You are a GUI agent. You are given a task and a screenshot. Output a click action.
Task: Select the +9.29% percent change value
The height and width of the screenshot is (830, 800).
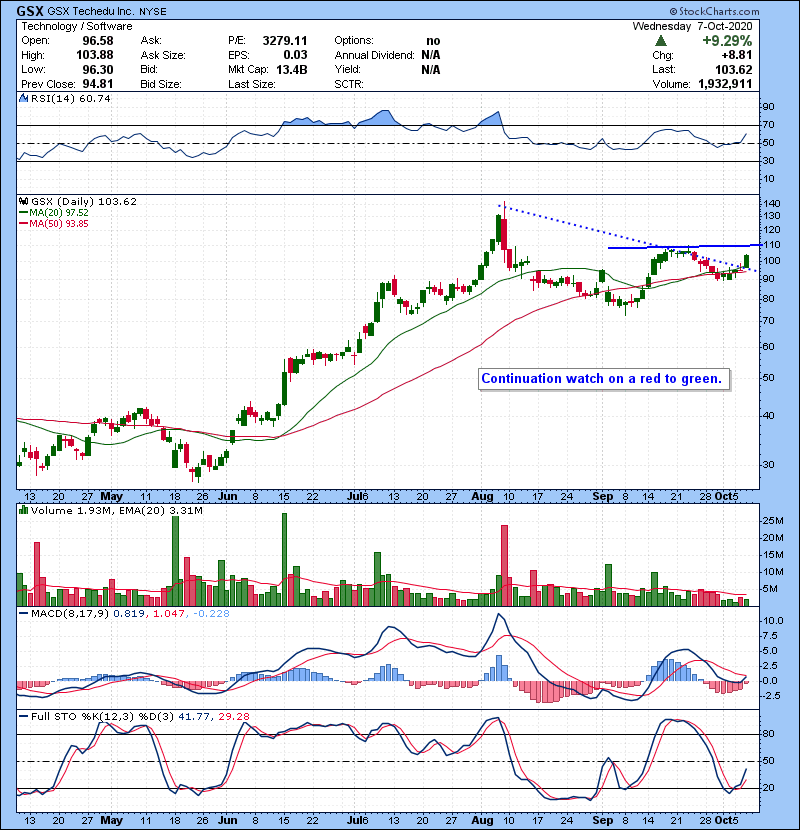coord(726,41)
